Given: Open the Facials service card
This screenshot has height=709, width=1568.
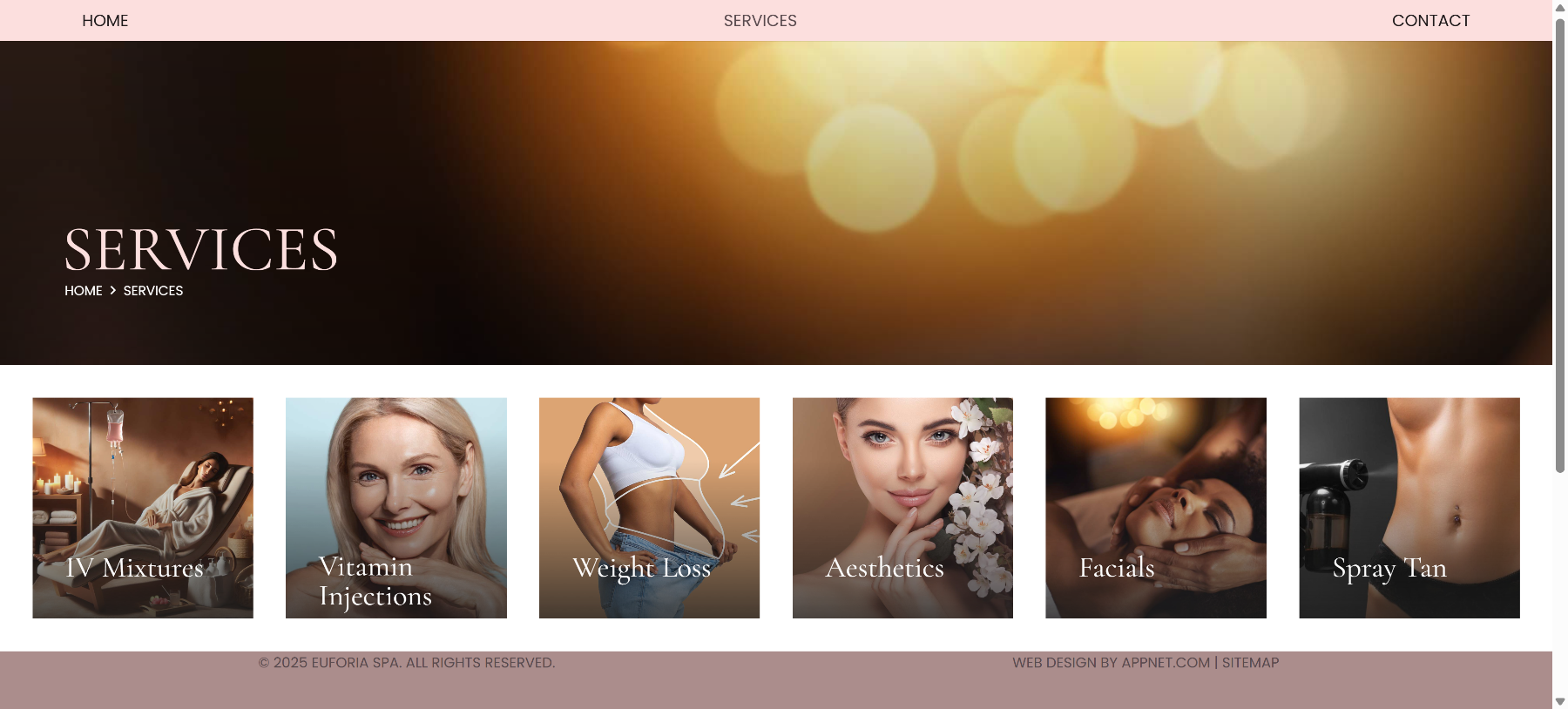Looking at the screenshot, I should coord(1156,508).
